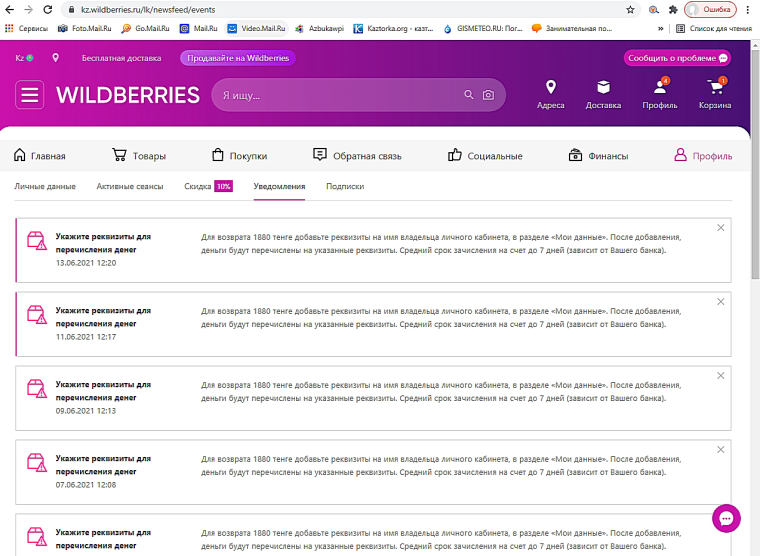Image resolution: width=760 pixels, height=556 pixels.
Task: Open the Профиль icon in header
Action: coord(659,92)
